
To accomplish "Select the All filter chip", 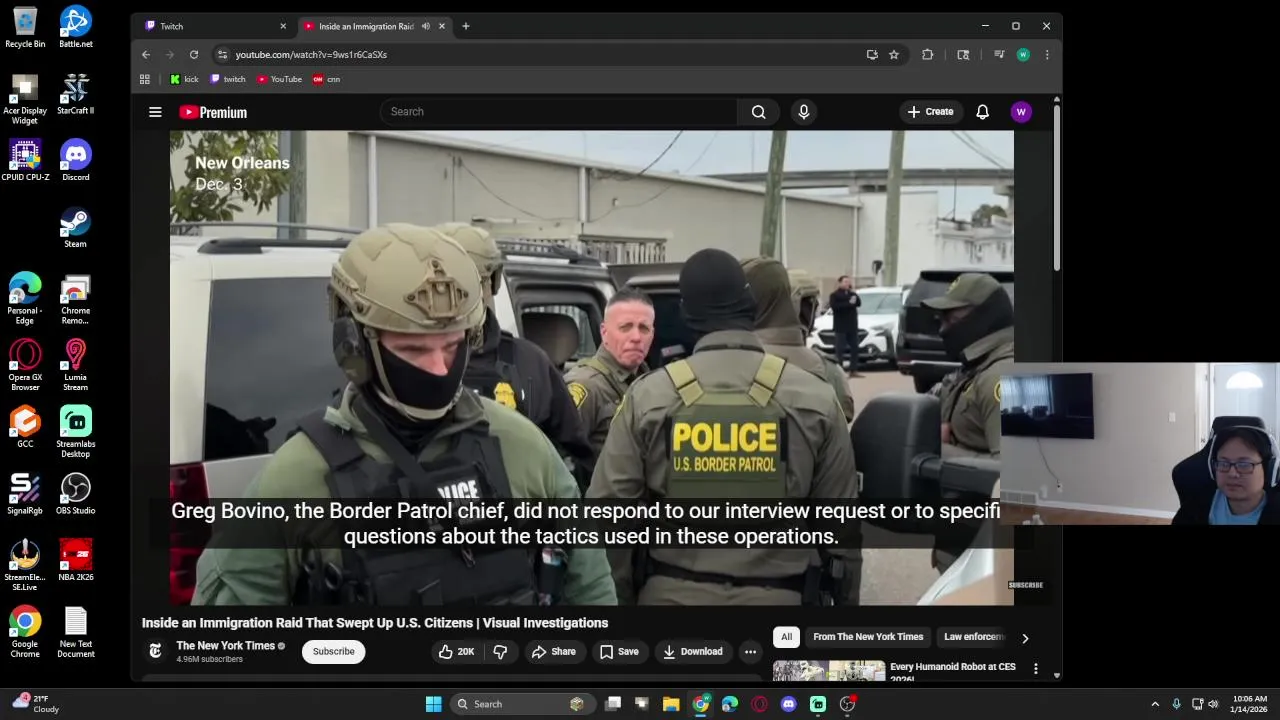I will [x=787, y=637].
